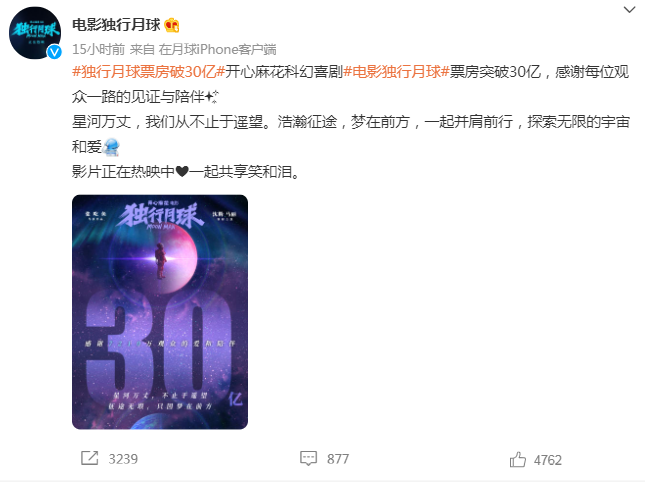
Task: Open the 电影独行月球 username link
Action: (116, 25)
